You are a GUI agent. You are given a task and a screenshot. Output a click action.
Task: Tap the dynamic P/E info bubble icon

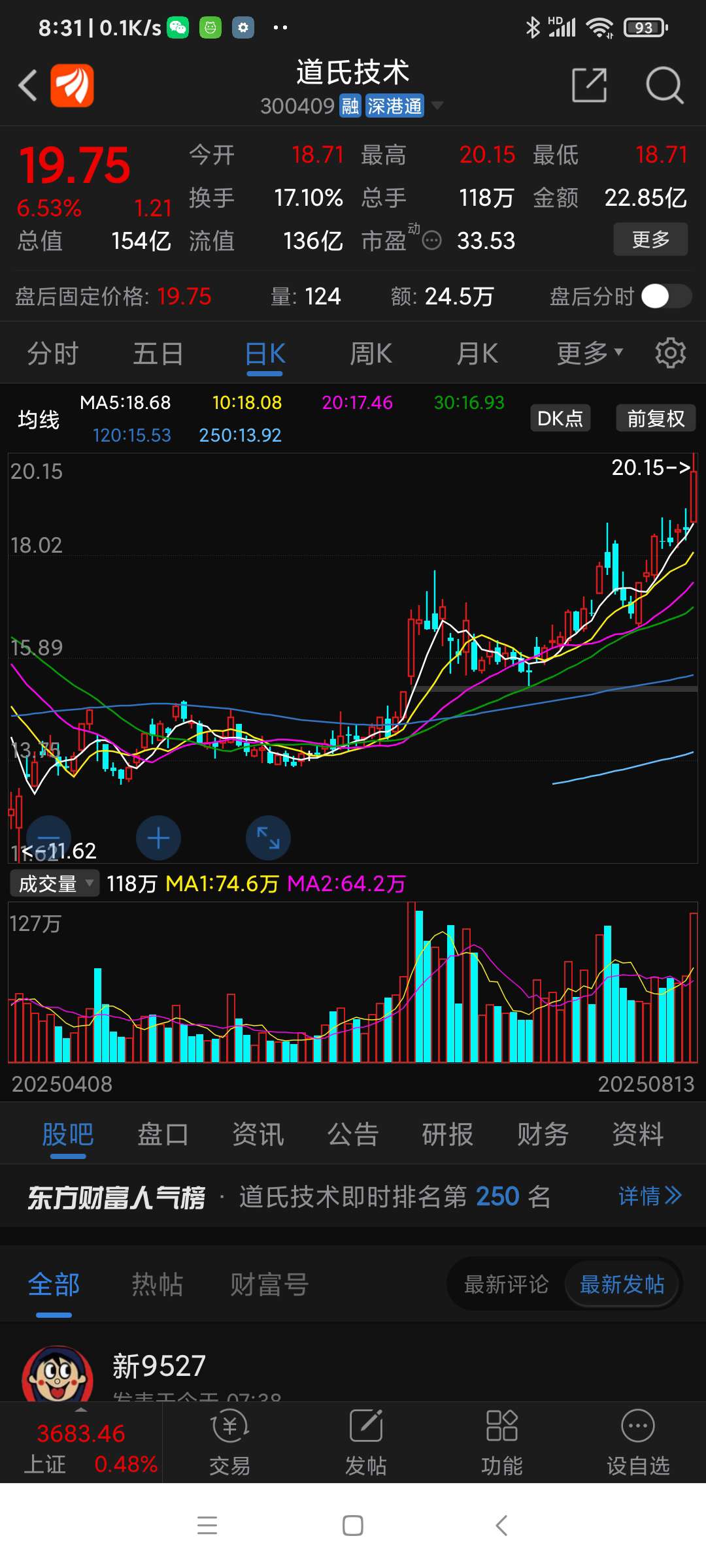(431, 241)
